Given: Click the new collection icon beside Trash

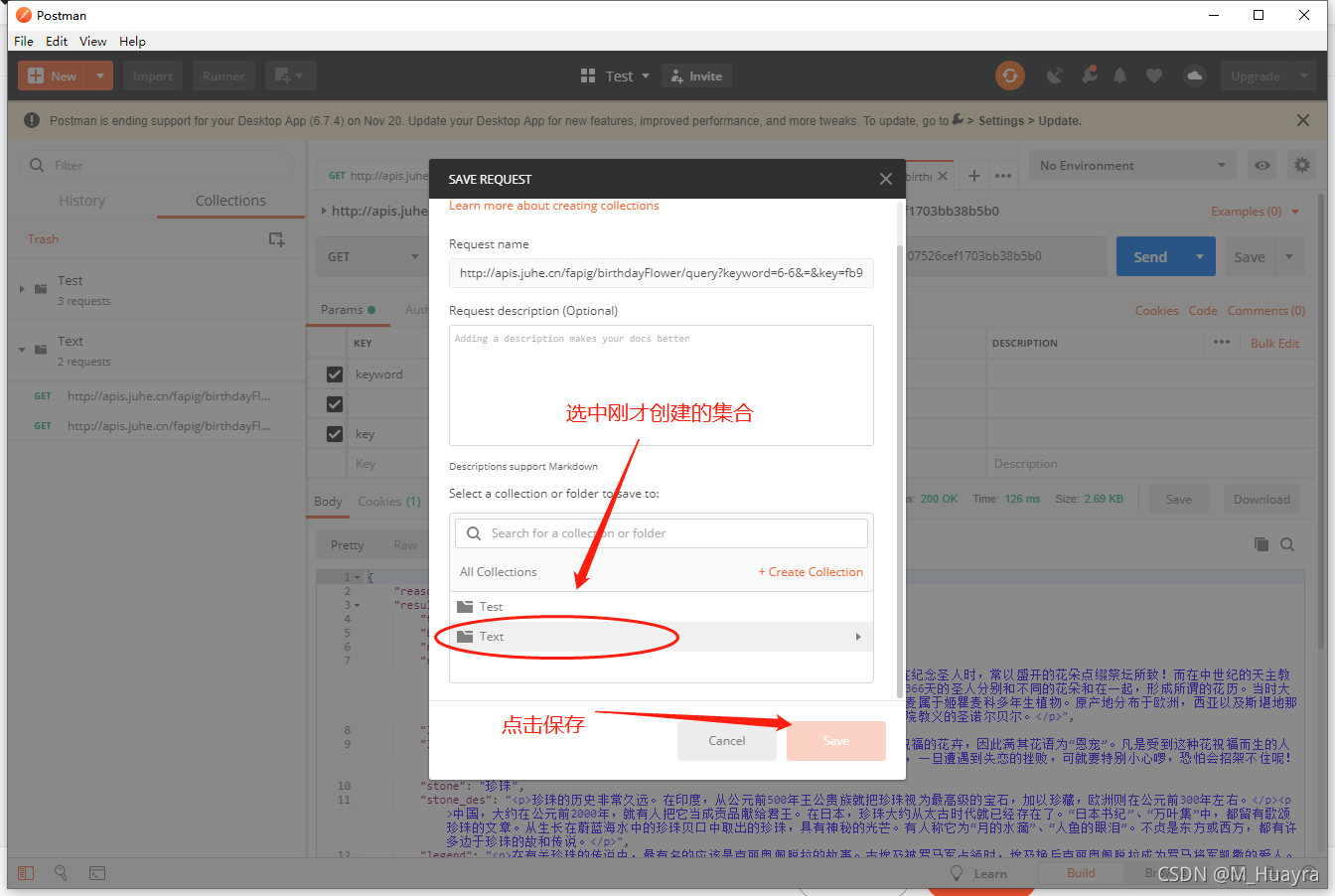Looking at the screenshot, I should 277,239.
